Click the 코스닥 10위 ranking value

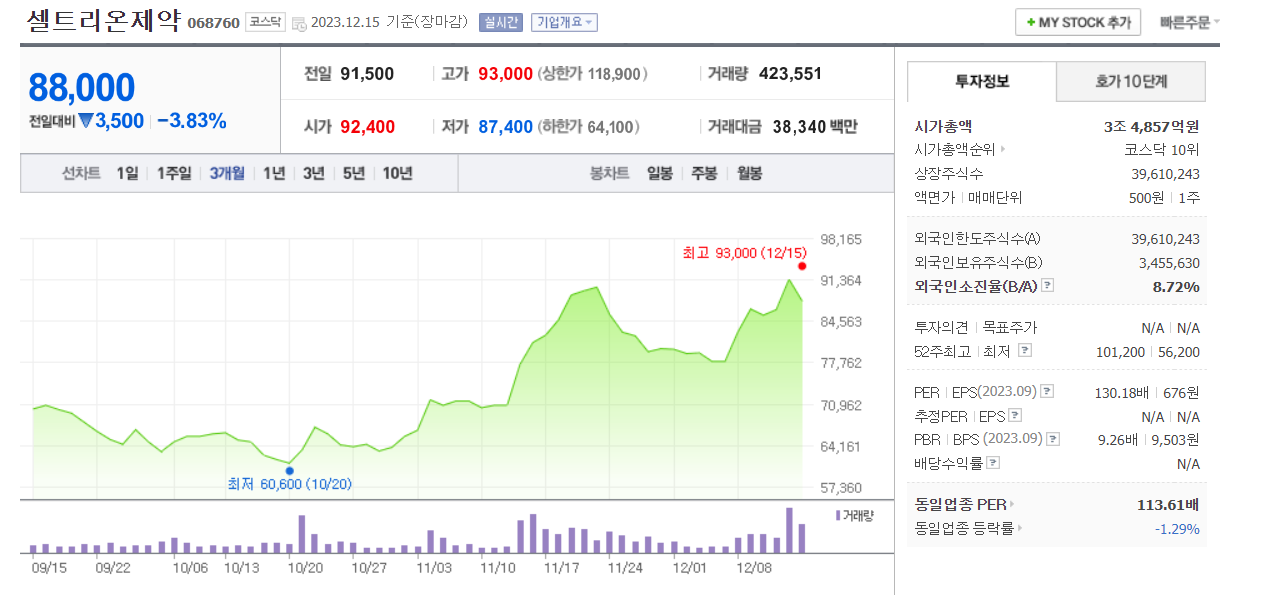[x=1162, y=150]
